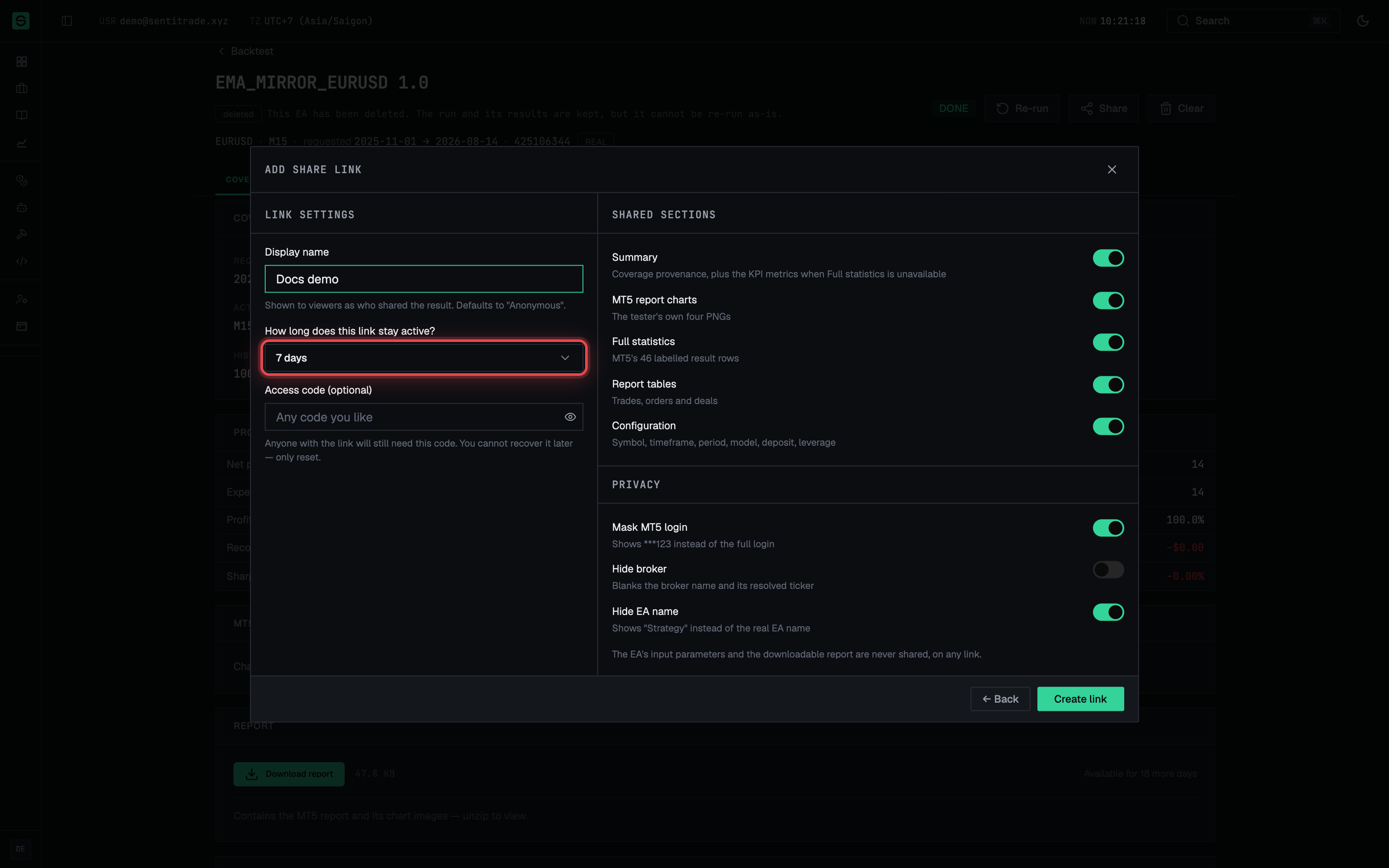This screenshot has width=1389, height=868.
Task: Open the billing card icon in the sidebar
Action: point(22,326)
